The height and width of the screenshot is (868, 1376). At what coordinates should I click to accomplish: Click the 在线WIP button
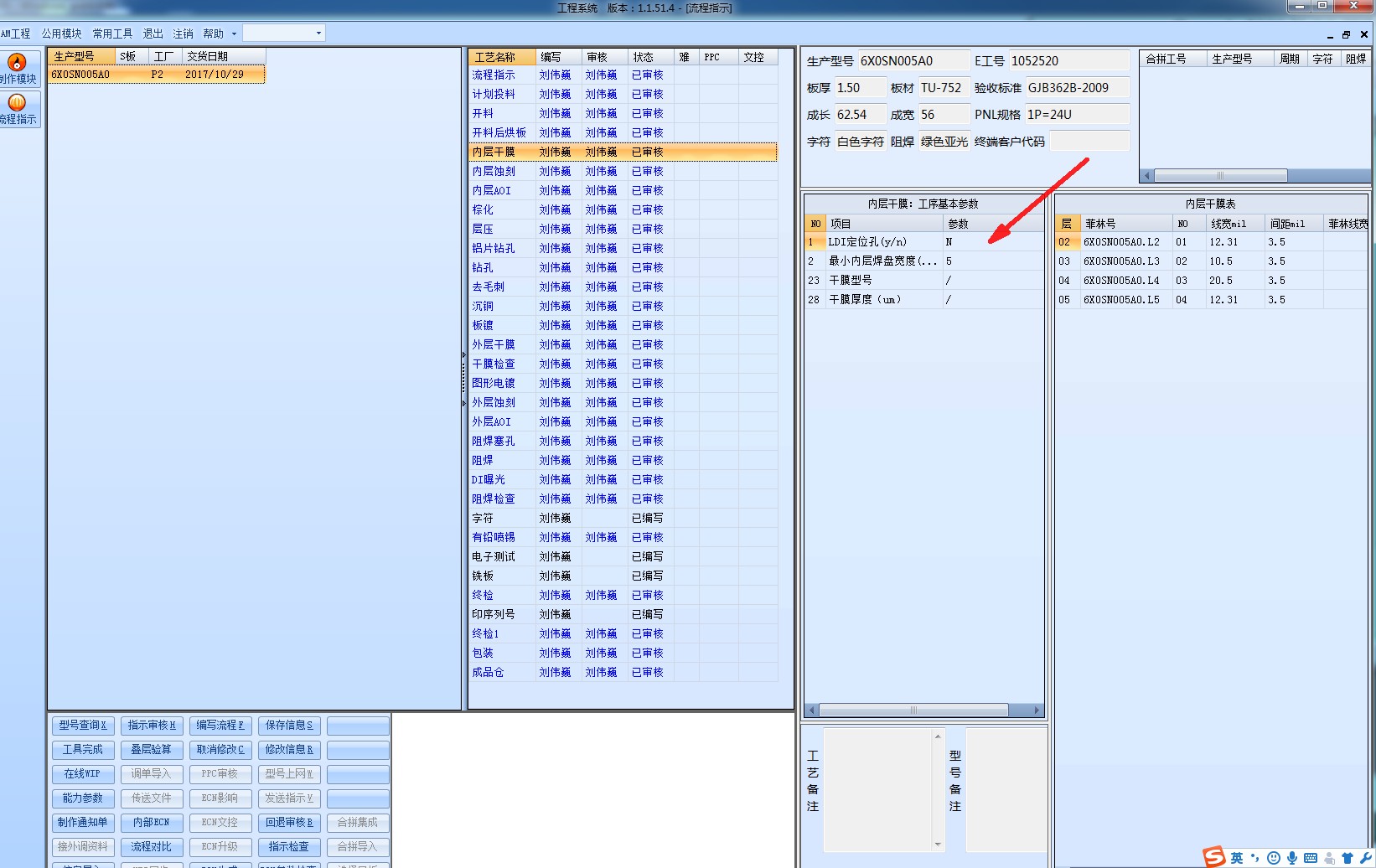pos(83,774)
